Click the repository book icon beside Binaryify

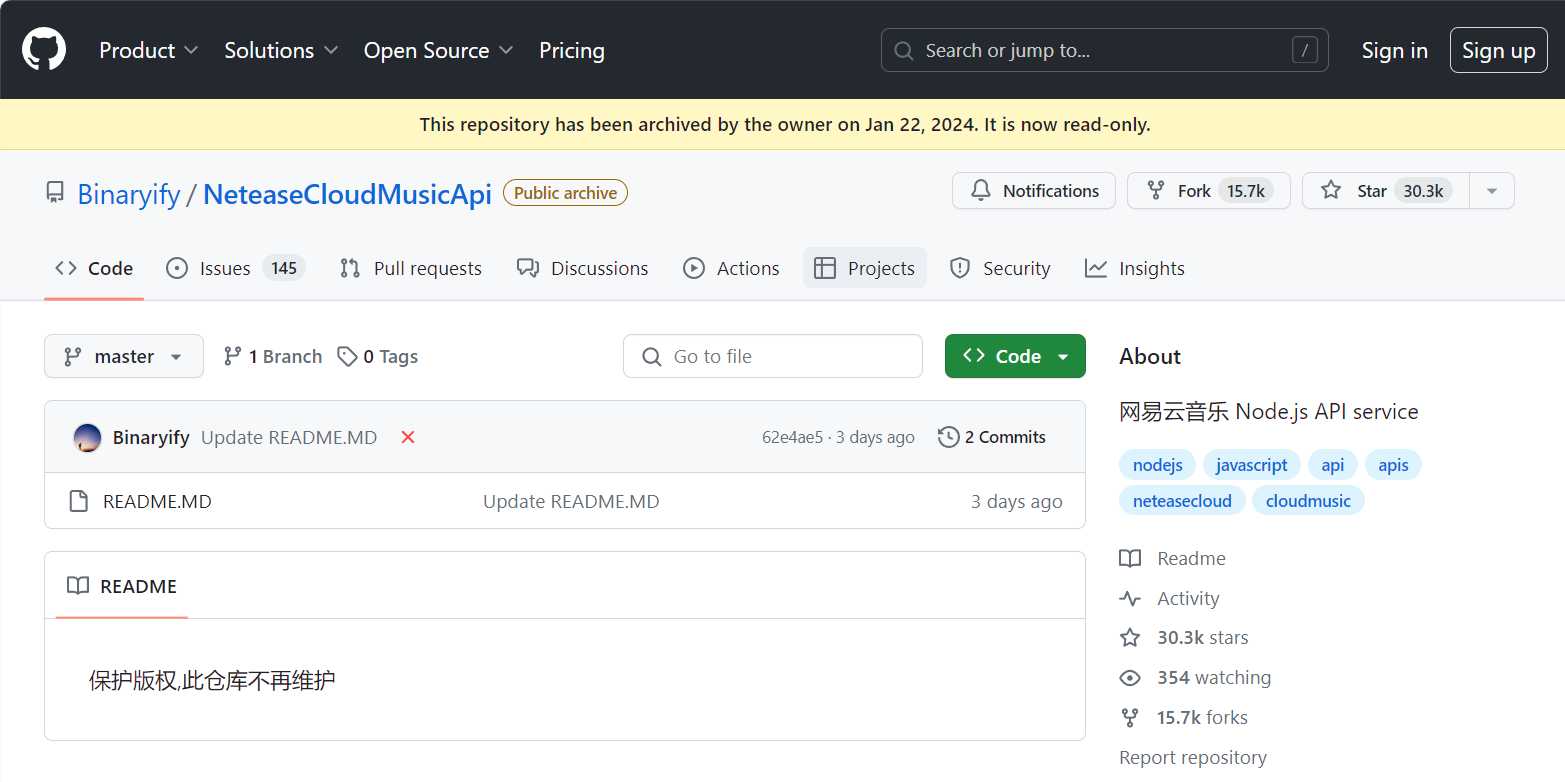pos(55,192)
